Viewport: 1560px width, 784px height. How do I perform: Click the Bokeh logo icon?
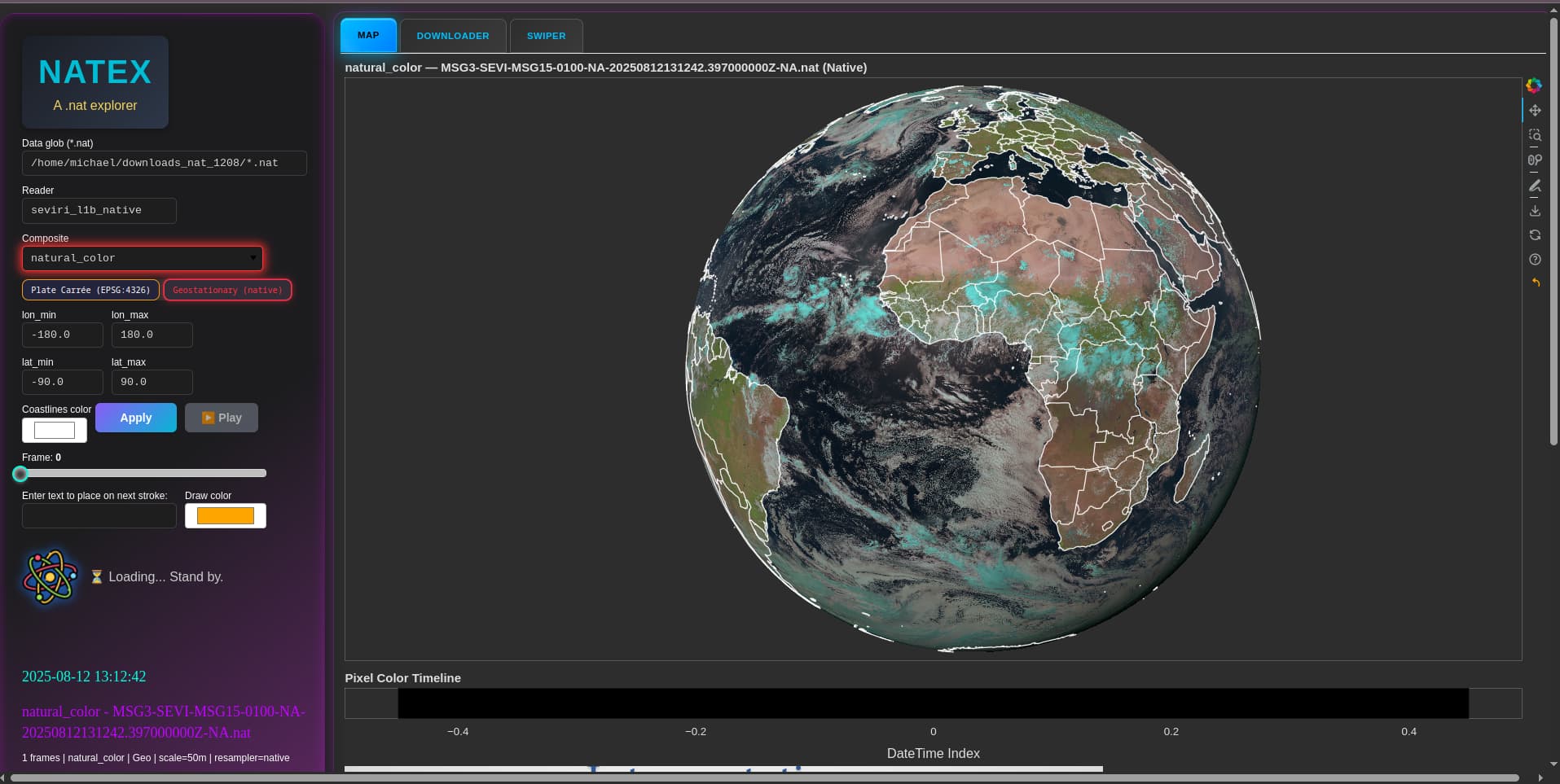(x=1534, y=85)
